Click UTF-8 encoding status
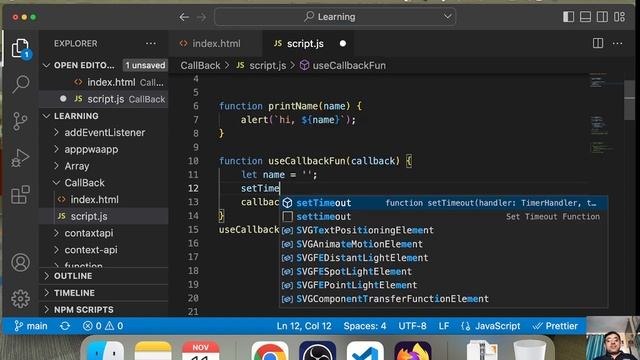Image resolution: width=640 pixels, height=360 pixels. click(412, 326)
